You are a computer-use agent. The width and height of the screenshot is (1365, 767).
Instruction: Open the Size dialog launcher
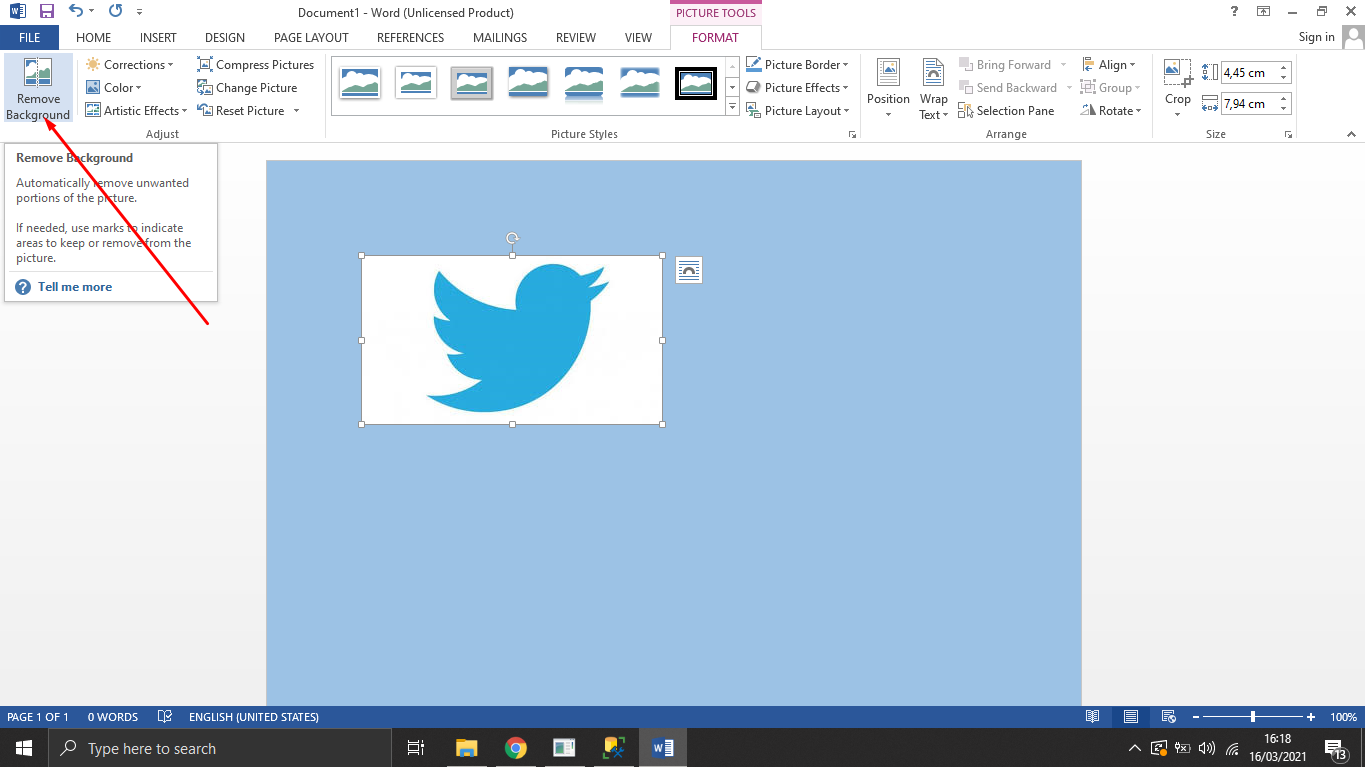(x=1288, y=134)
